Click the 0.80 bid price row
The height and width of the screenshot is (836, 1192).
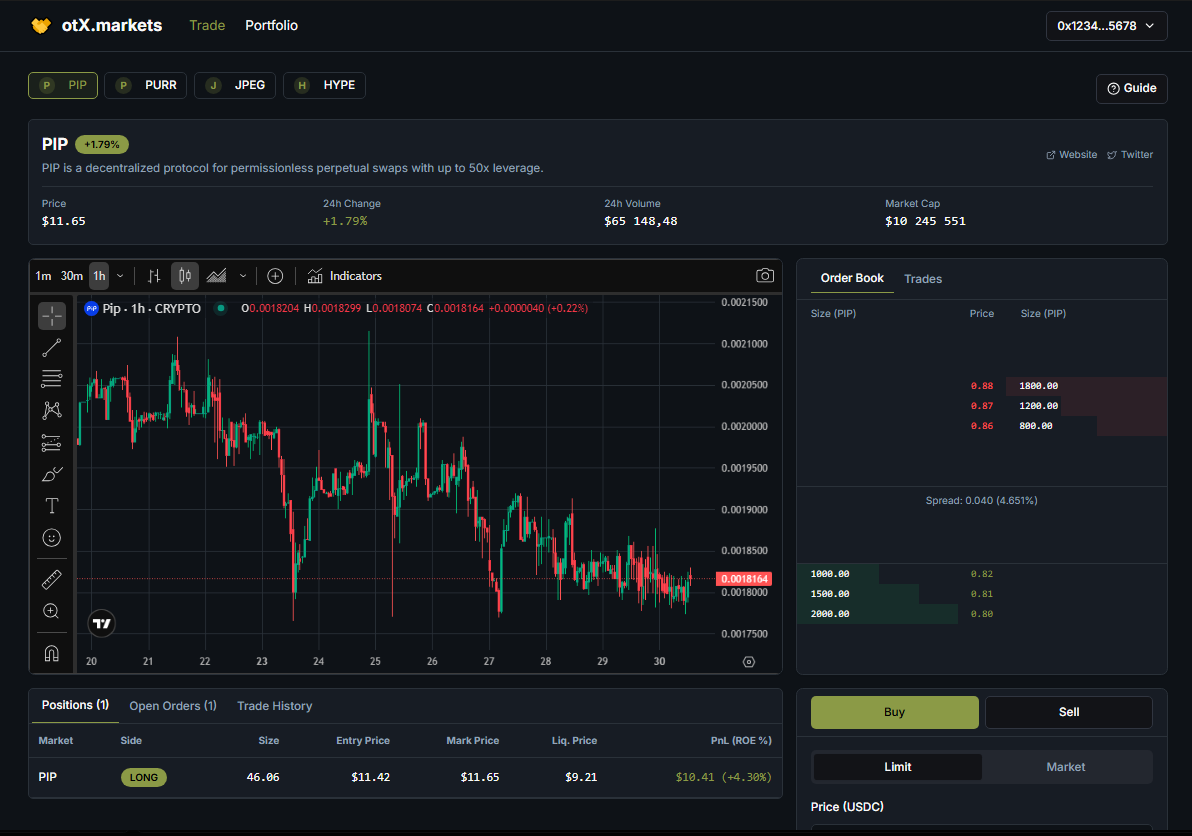coord(981,613)
